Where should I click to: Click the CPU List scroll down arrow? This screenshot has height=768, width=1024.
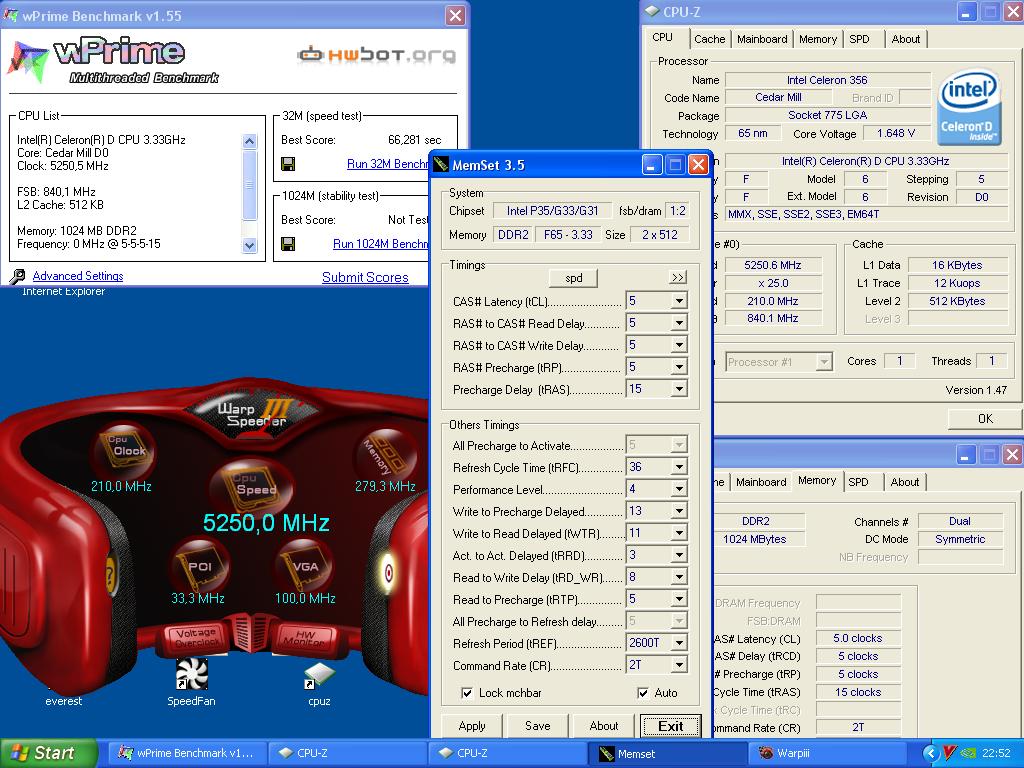pyautogui.click(x=249, y=246)
